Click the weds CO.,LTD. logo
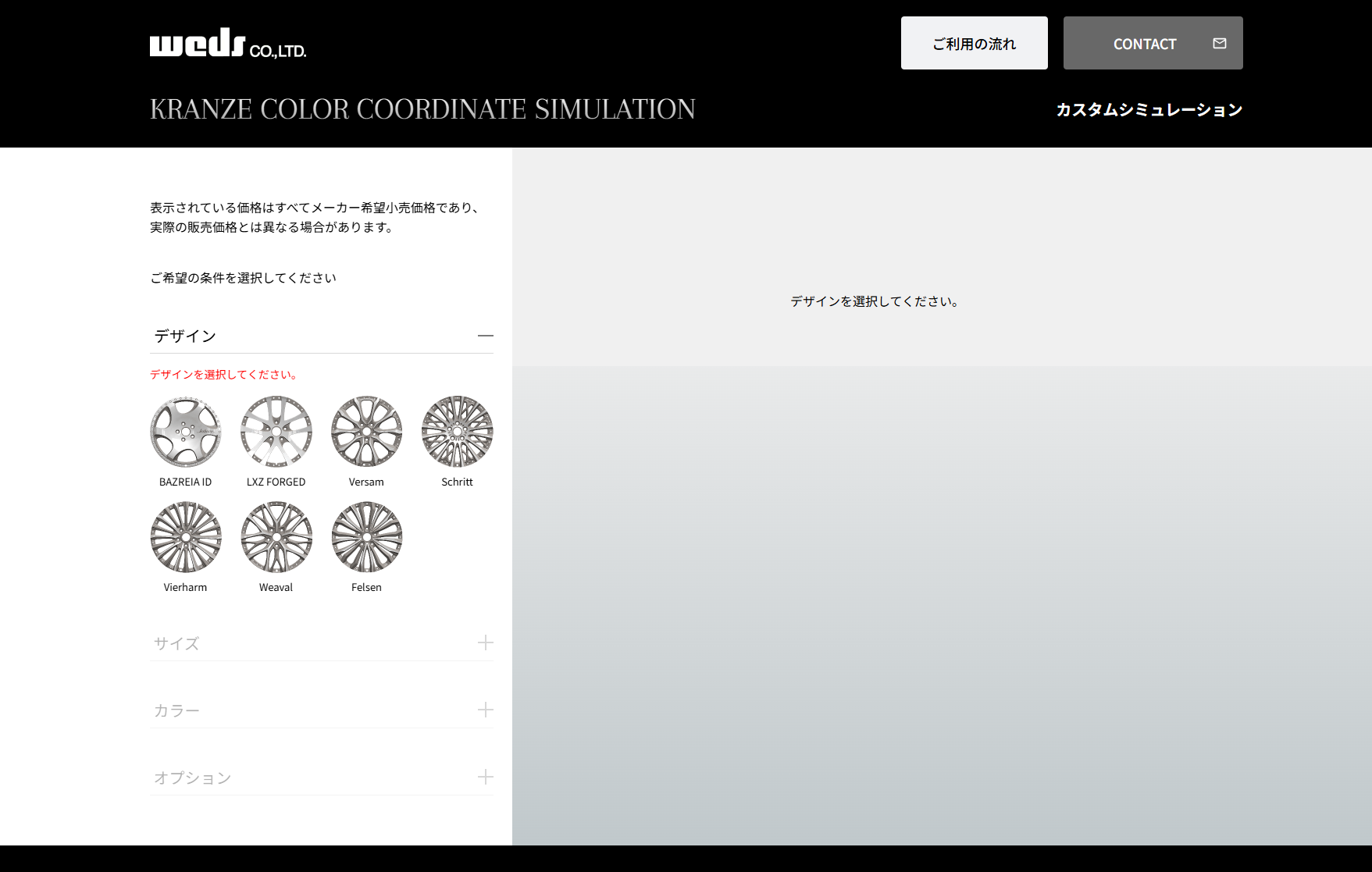 227,44
